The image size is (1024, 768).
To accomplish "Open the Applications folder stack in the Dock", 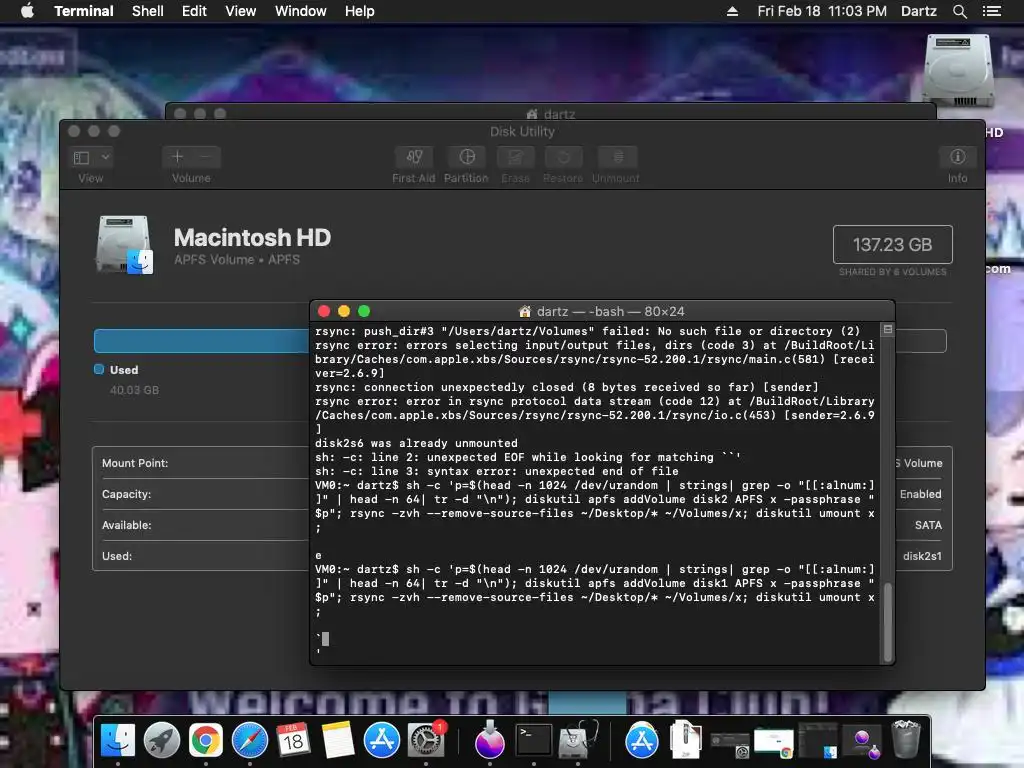I will click(642, 741).
